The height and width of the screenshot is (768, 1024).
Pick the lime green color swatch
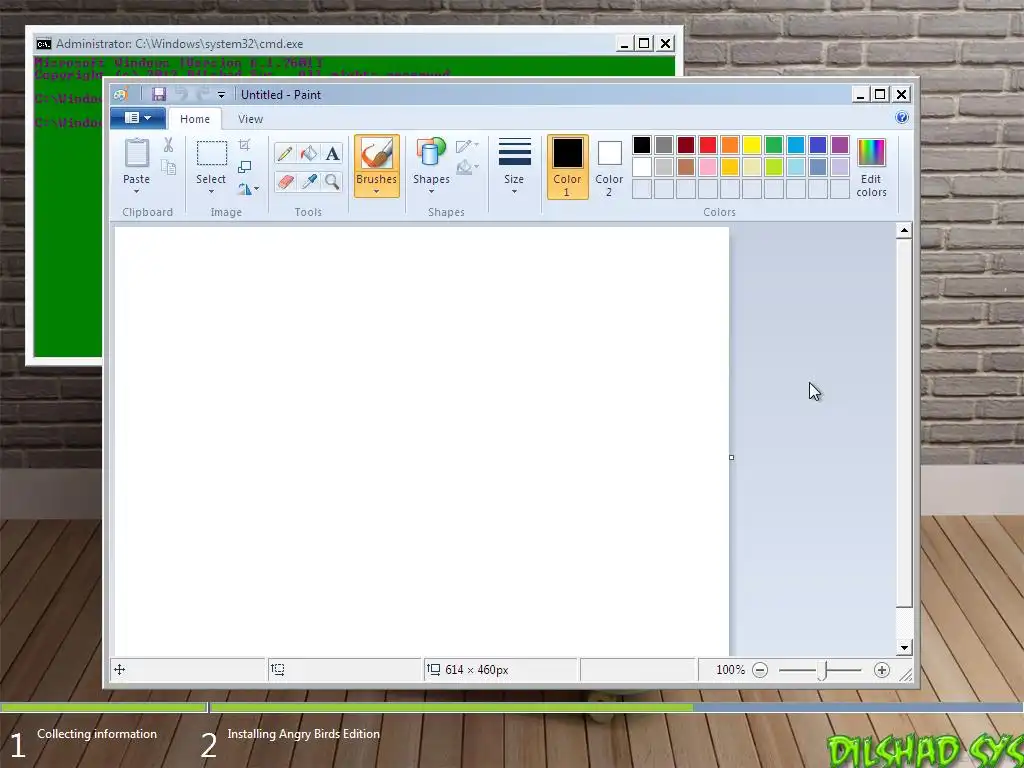[x=774, y=167]
